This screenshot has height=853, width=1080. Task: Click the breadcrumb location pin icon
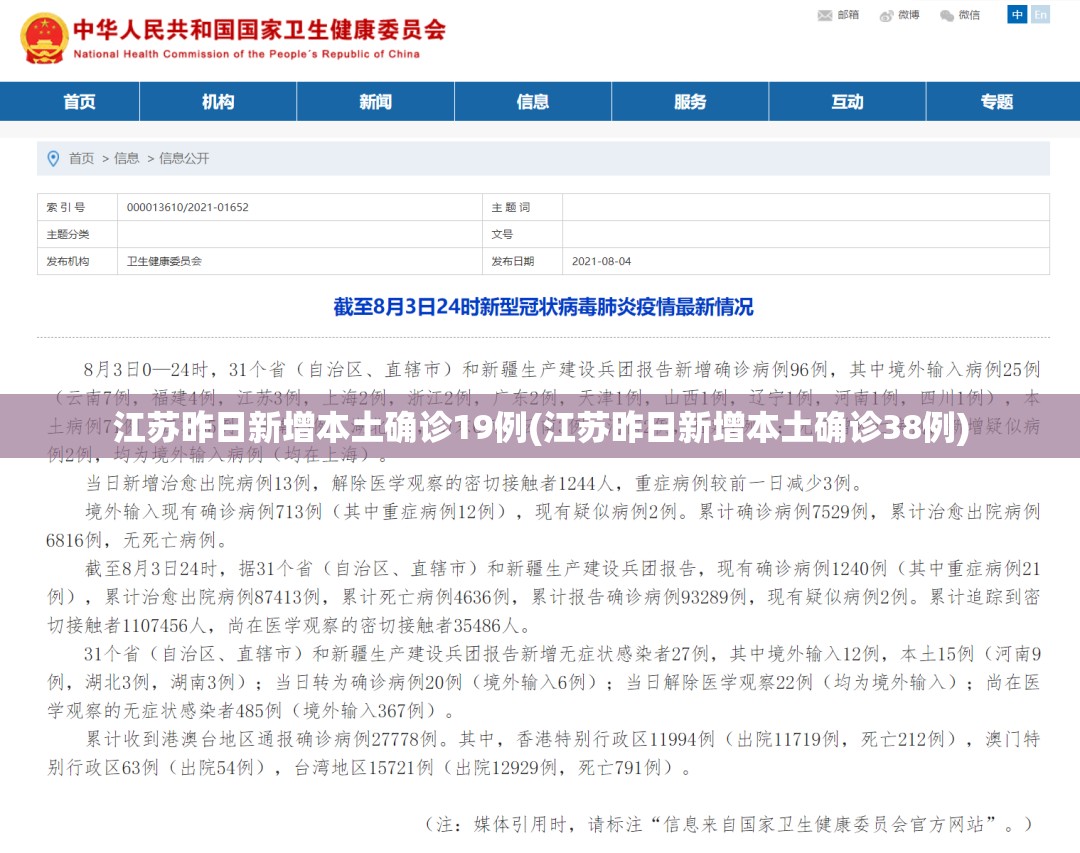pos(53,158)
